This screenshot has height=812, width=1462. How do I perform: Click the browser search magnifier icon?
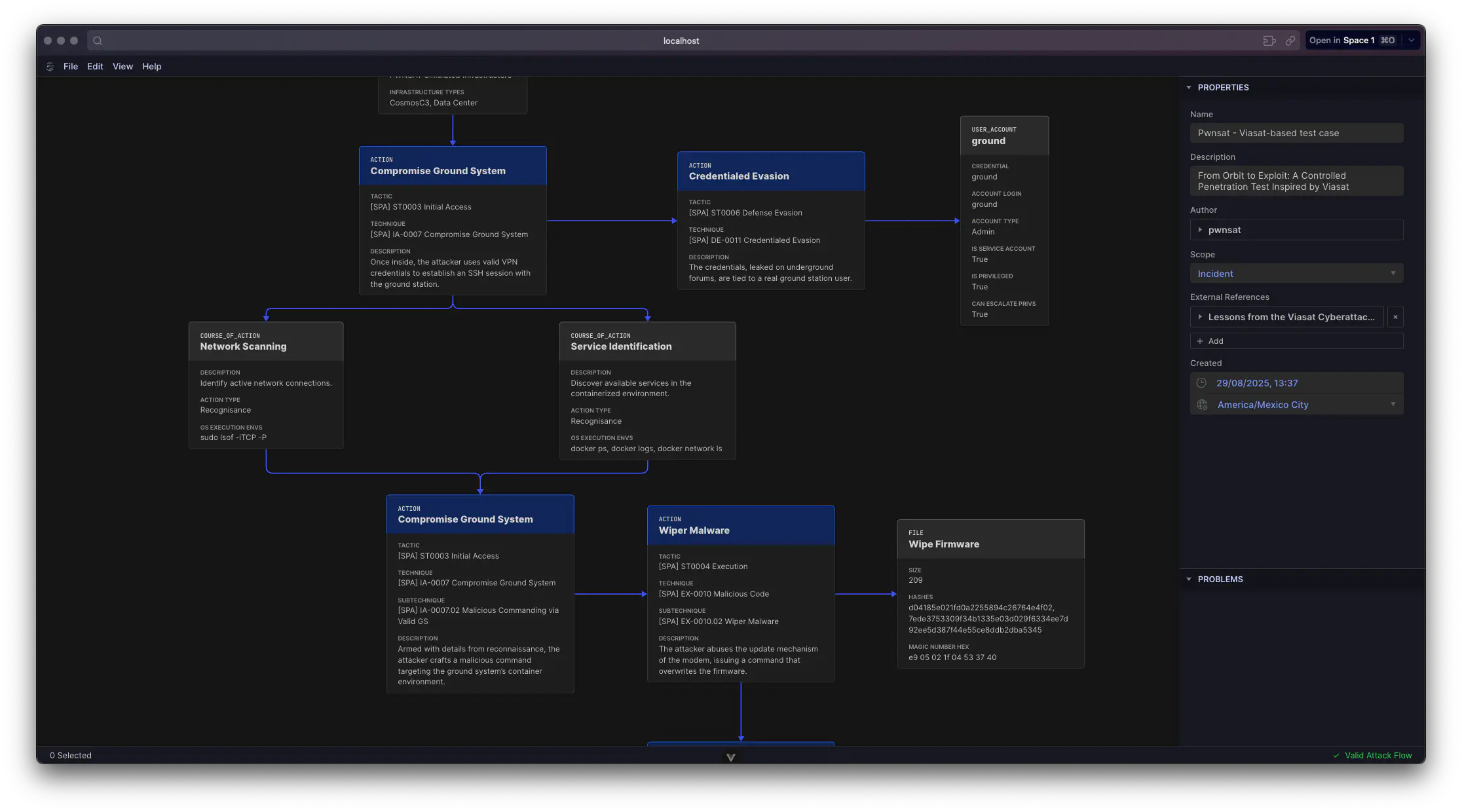pyautogui.click(x=98, y=41)
